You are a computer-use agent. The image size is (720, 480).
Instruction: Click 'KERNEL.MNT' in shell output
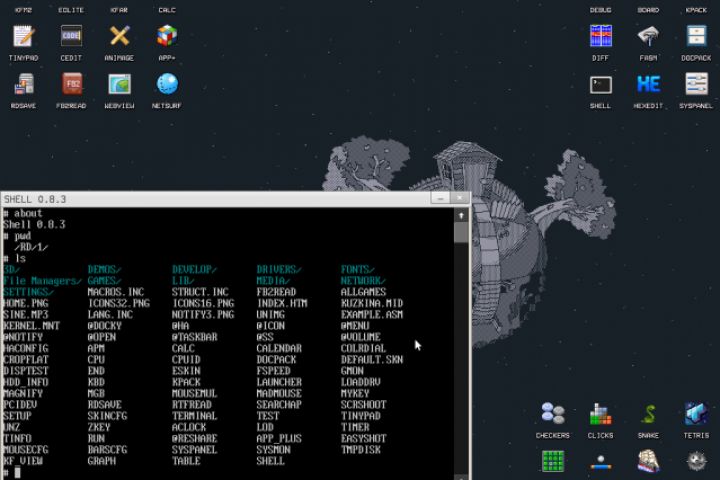(x=31, y=326)
